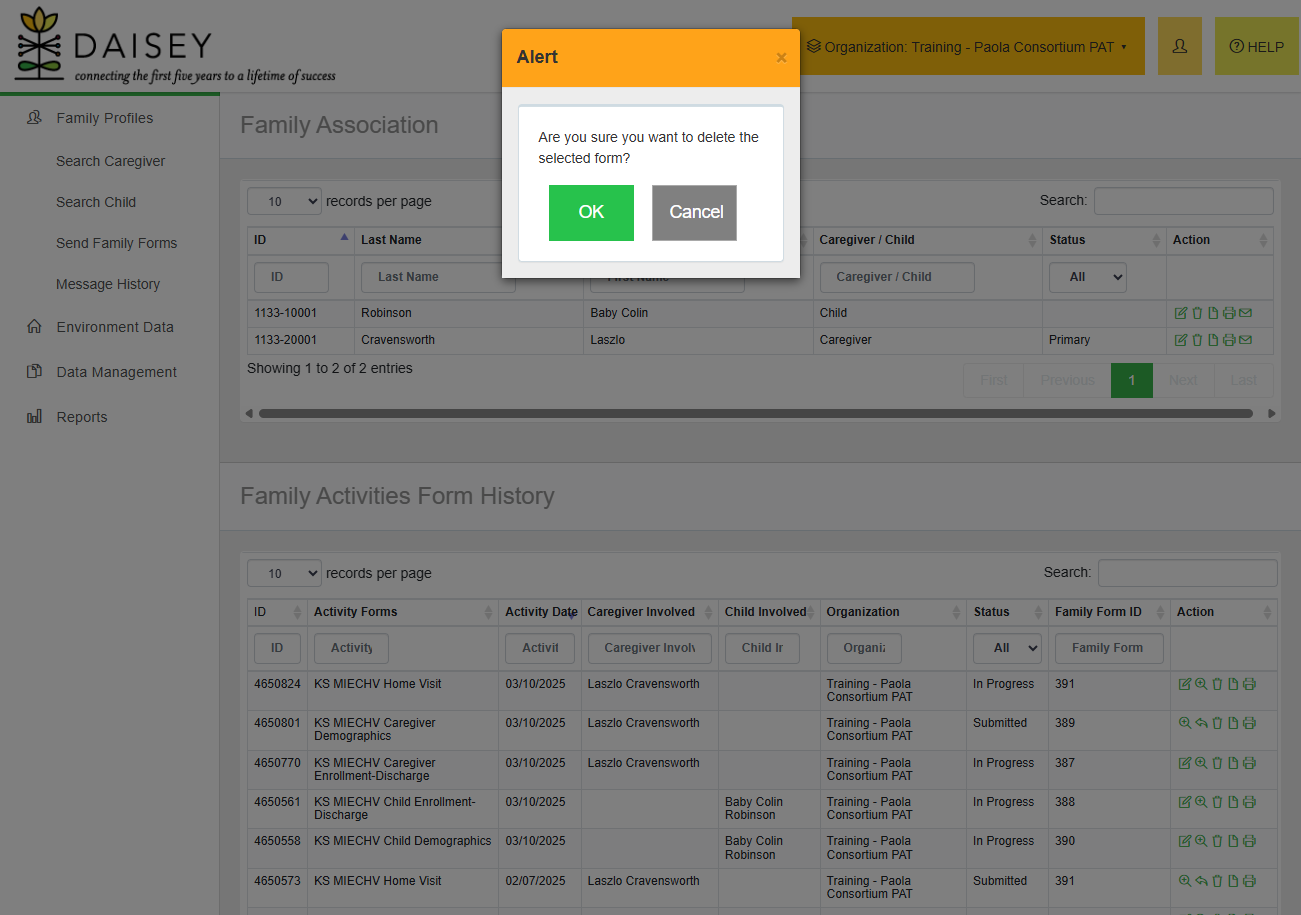Change Family Association records per page dropdown

[284, 201]
